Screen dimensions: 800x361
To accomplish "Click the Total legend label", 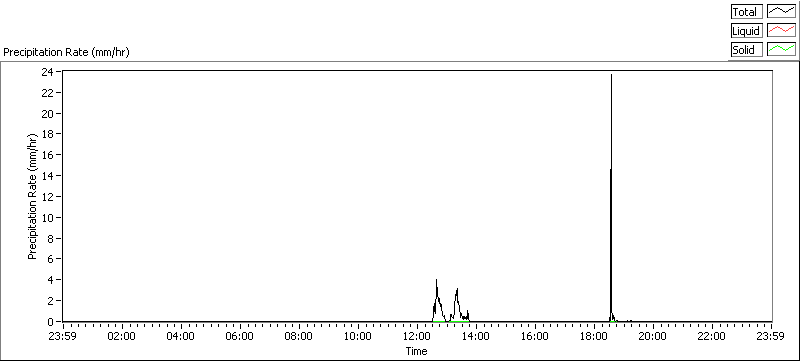I will click(746, 12).
